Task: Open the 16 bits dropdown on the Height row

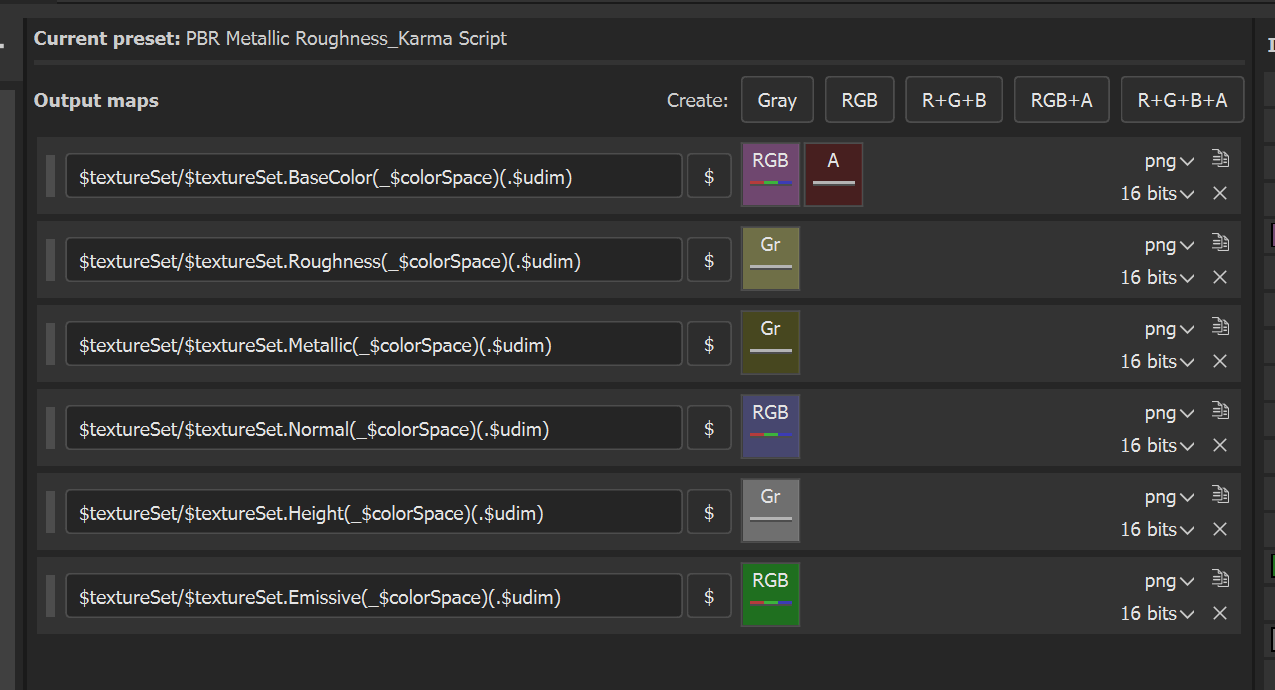Action: 1157,529
